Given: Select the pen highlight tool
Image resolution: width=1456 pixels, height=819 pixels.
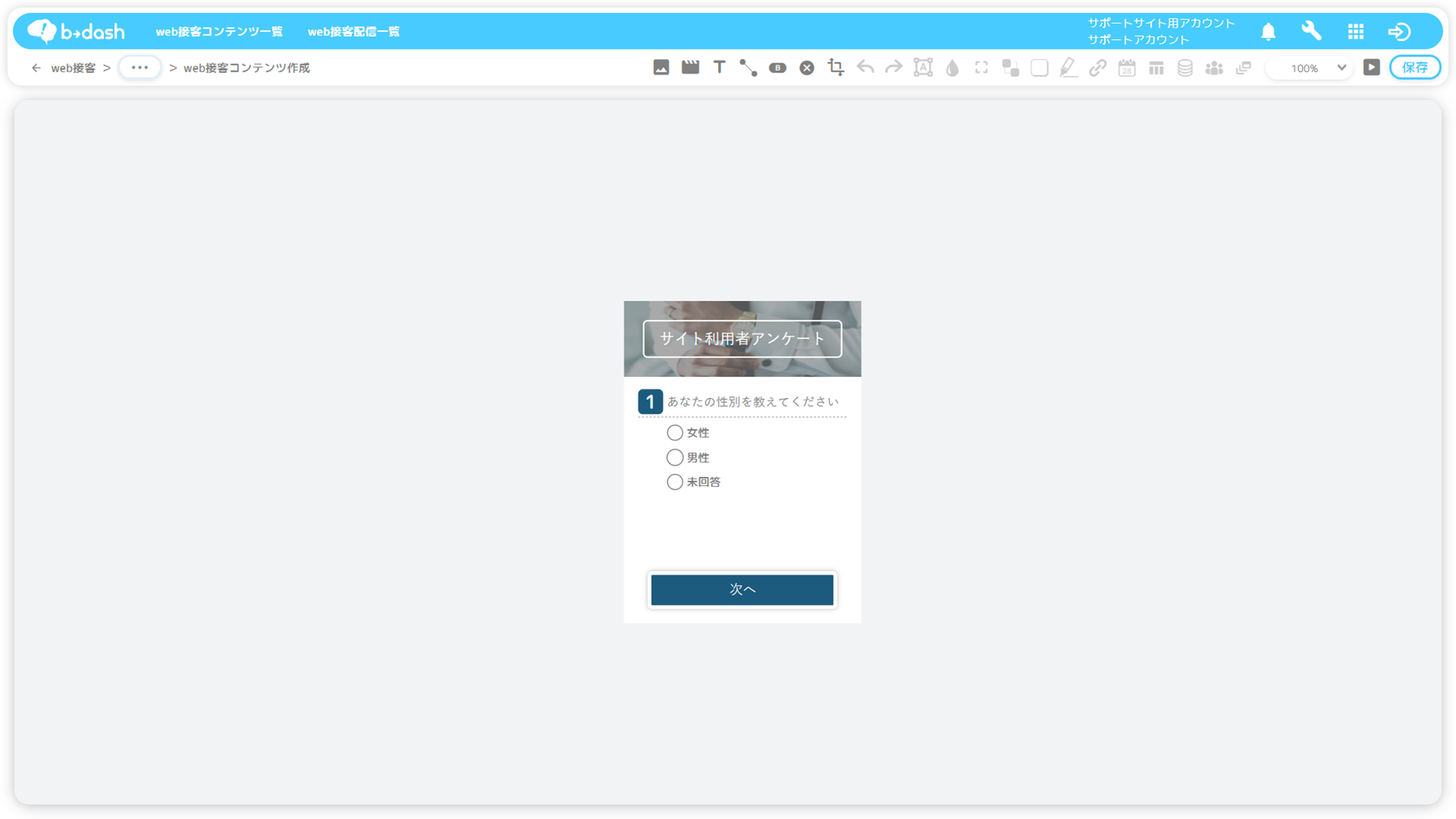Looking at the screenshot, I should (1069, 68).
